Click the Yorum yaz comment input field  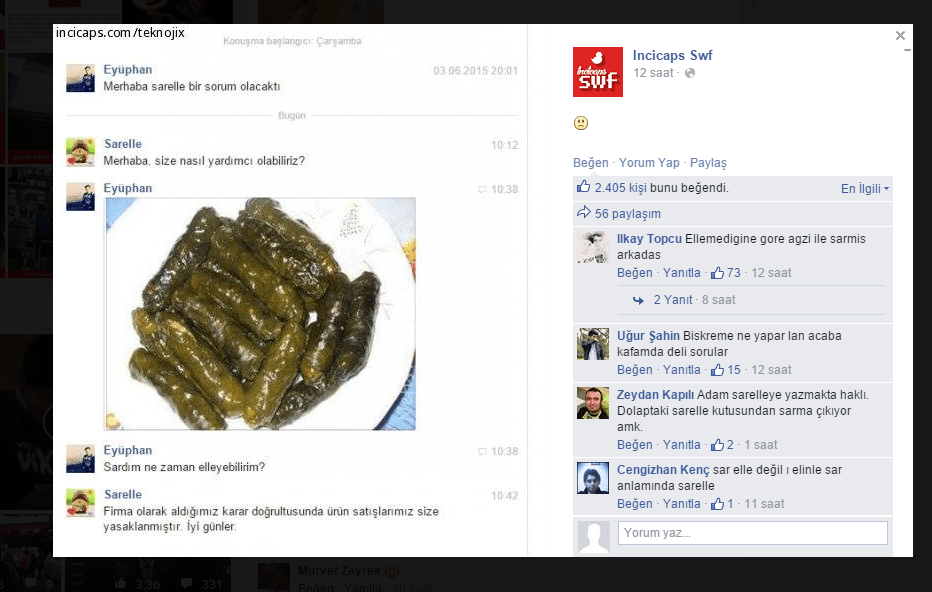click(752, 533)
